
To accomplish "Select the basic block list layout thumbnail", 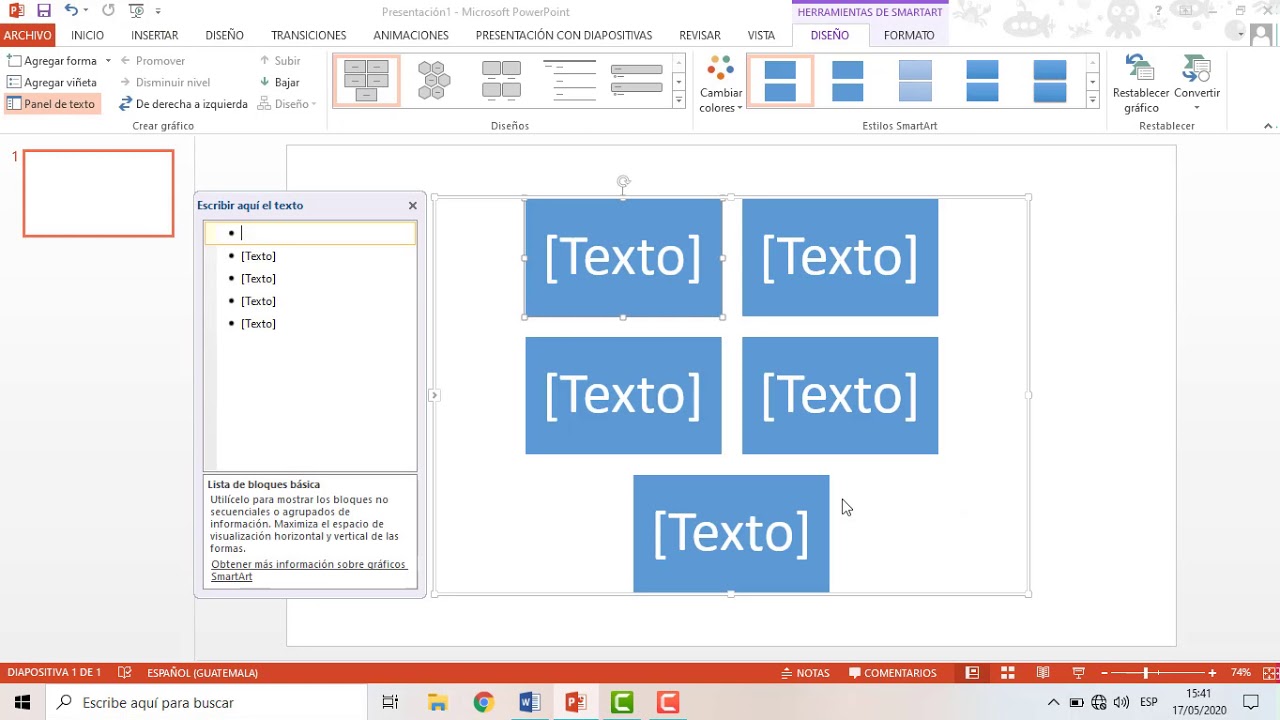I will pyautogui.click(x=366, y=81).
